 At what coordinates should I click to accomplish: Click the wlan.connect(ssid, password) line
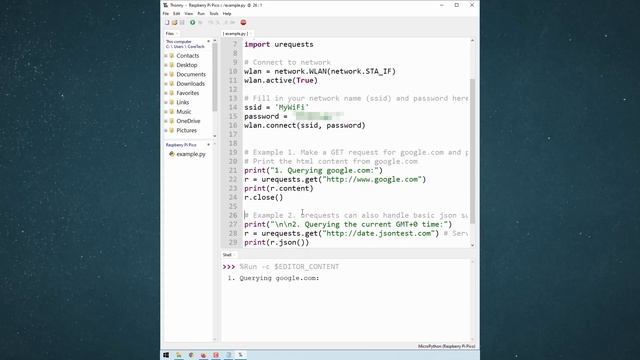pyautogui.click(x=304, y=125)
